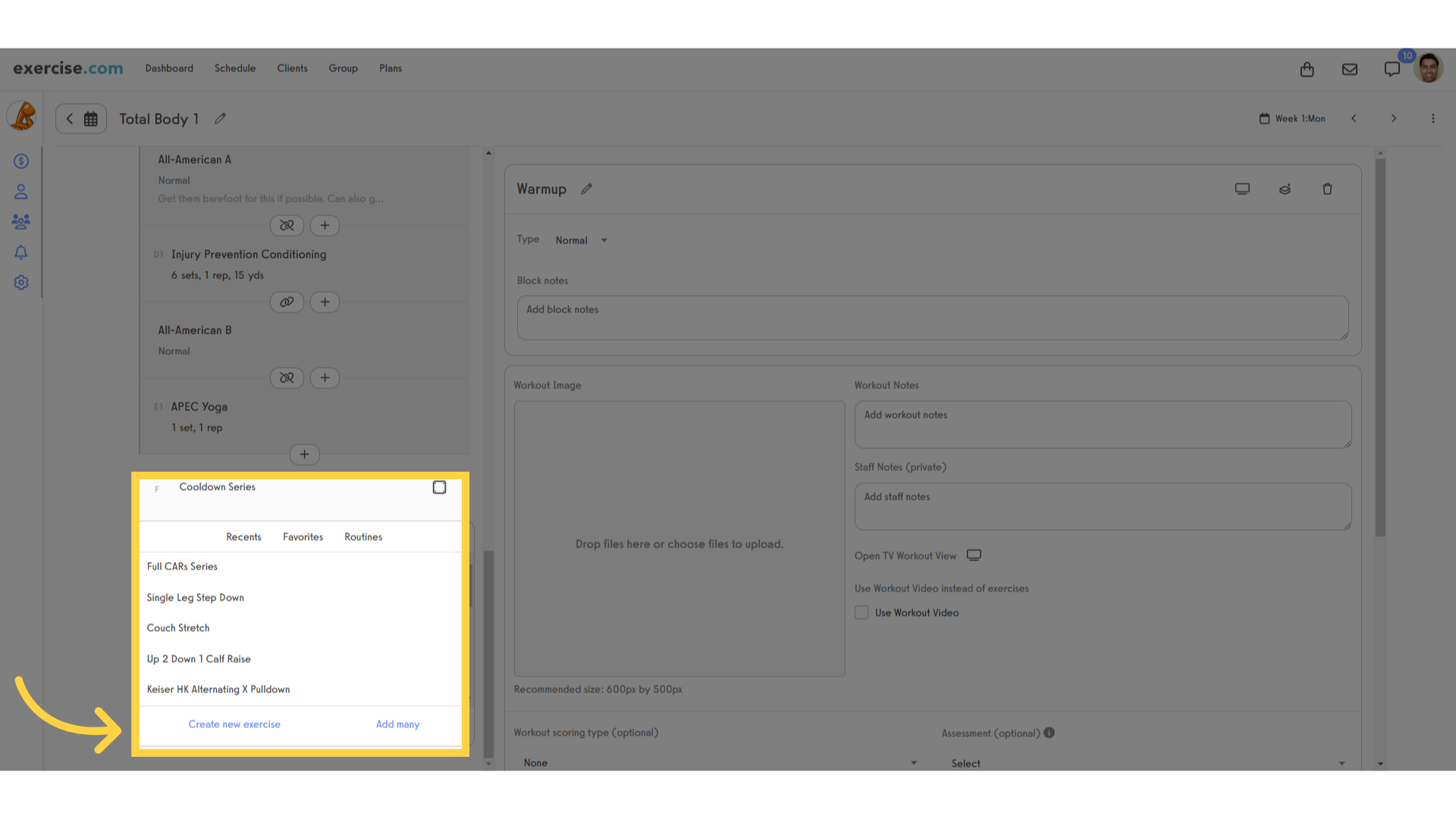The width and height of the screenshot is (1456, 819).
Task: Open the single person sidebar icon
Action: (x=21, y=192)
